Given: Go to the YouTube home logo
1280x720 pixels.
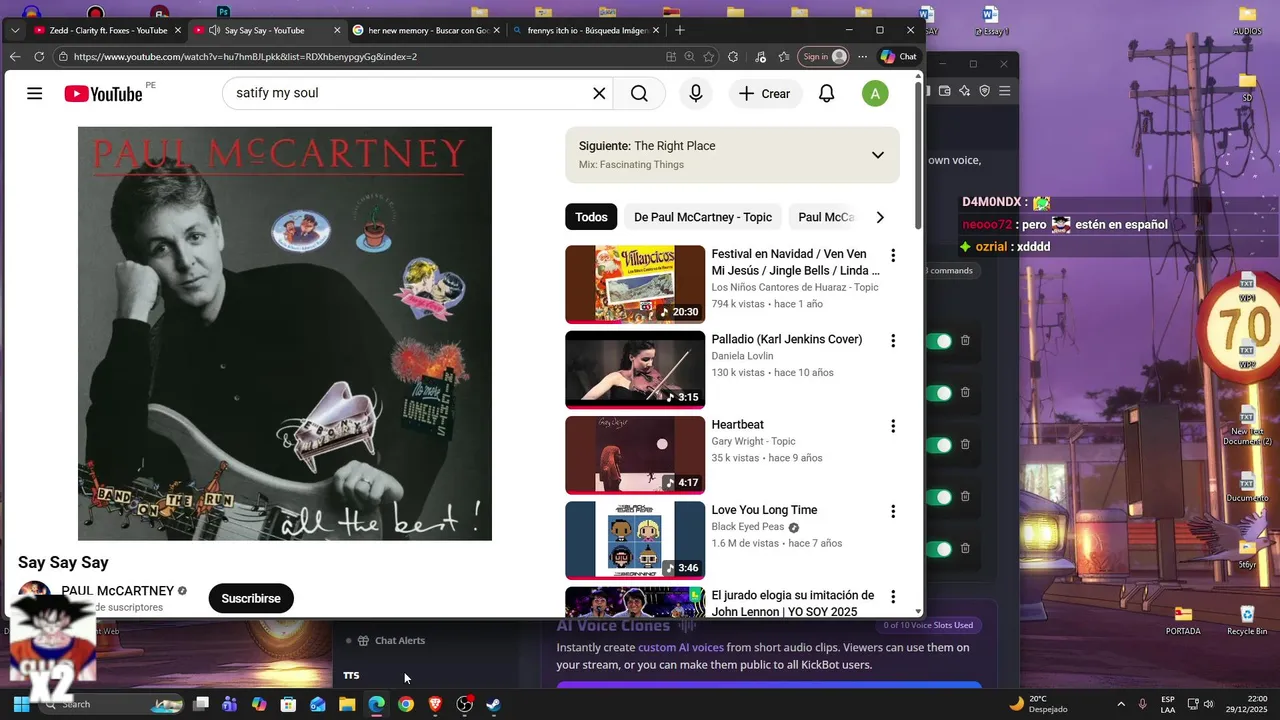Looking at the screenshot, I should coord(103,94).
